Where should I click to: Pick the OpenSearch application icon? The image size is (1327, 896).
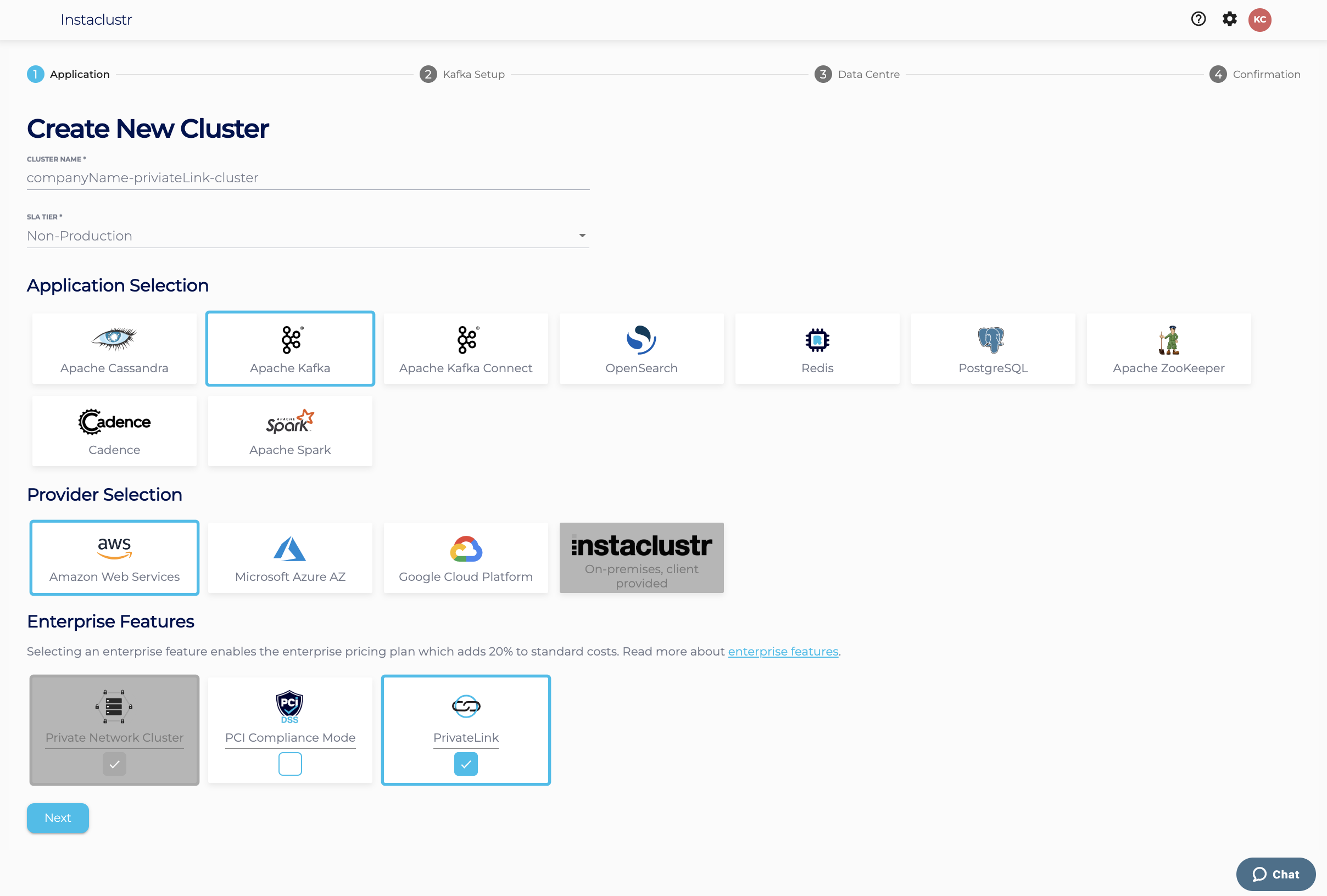click(x=641, y=340)
